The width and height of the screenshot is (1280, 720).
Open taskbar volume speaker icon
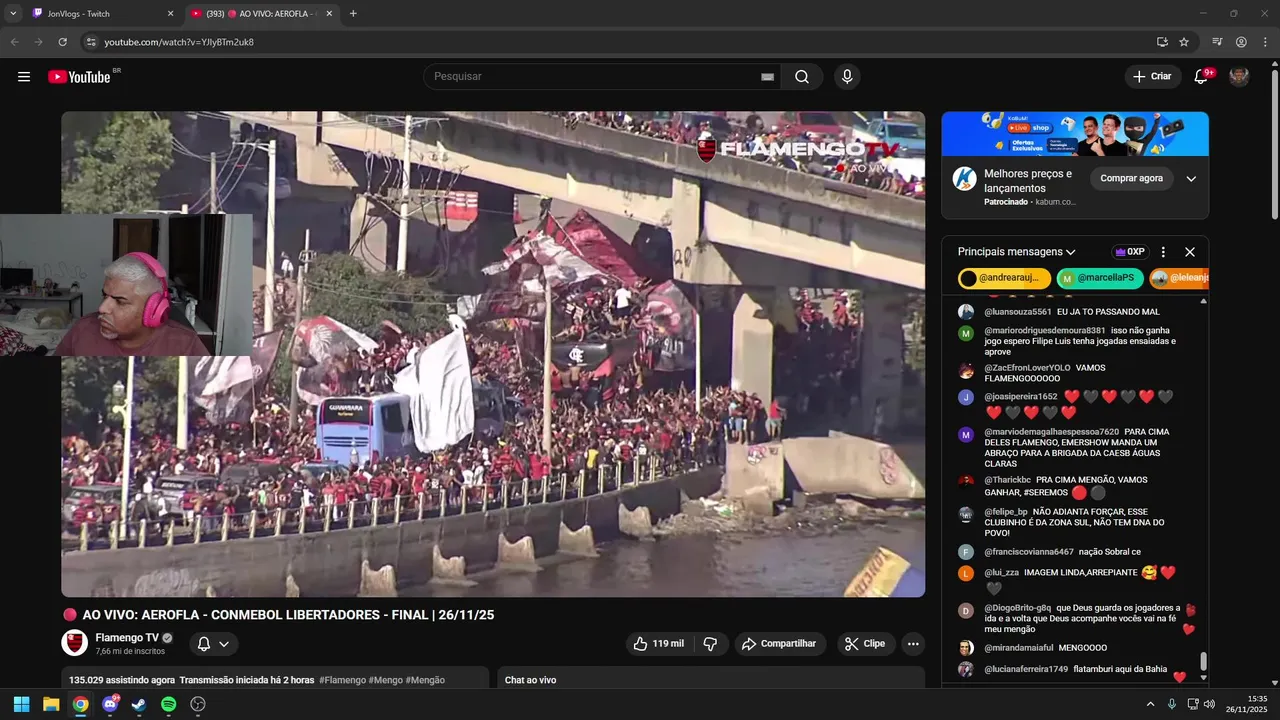click(1209, 704)
